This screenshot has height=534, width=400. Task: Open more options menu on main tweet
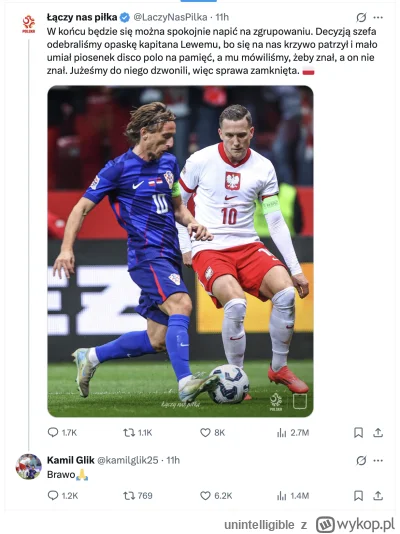pos(378,17)
